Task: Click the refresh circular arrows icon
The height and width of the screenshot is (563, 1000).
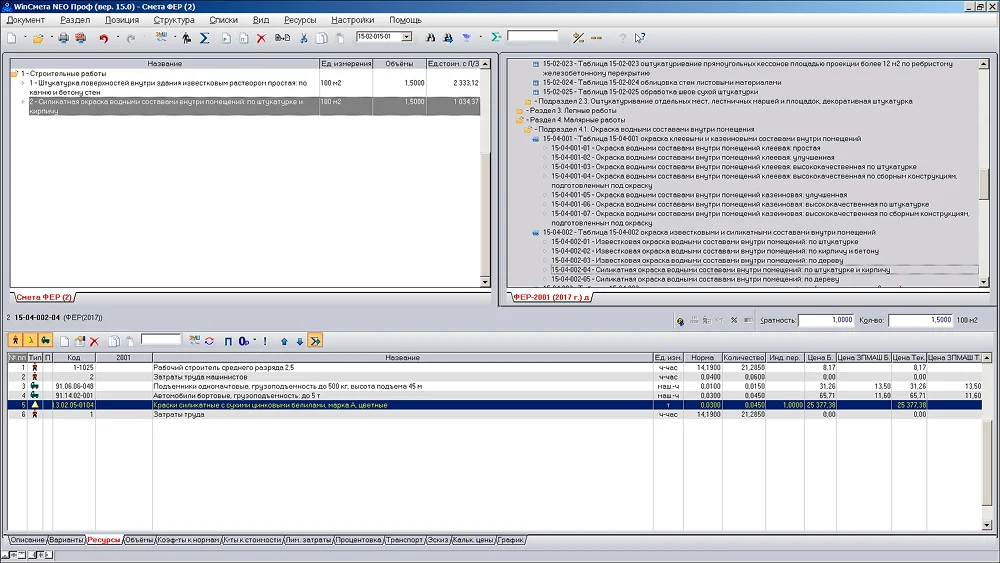Action: (x=209, y=341)
